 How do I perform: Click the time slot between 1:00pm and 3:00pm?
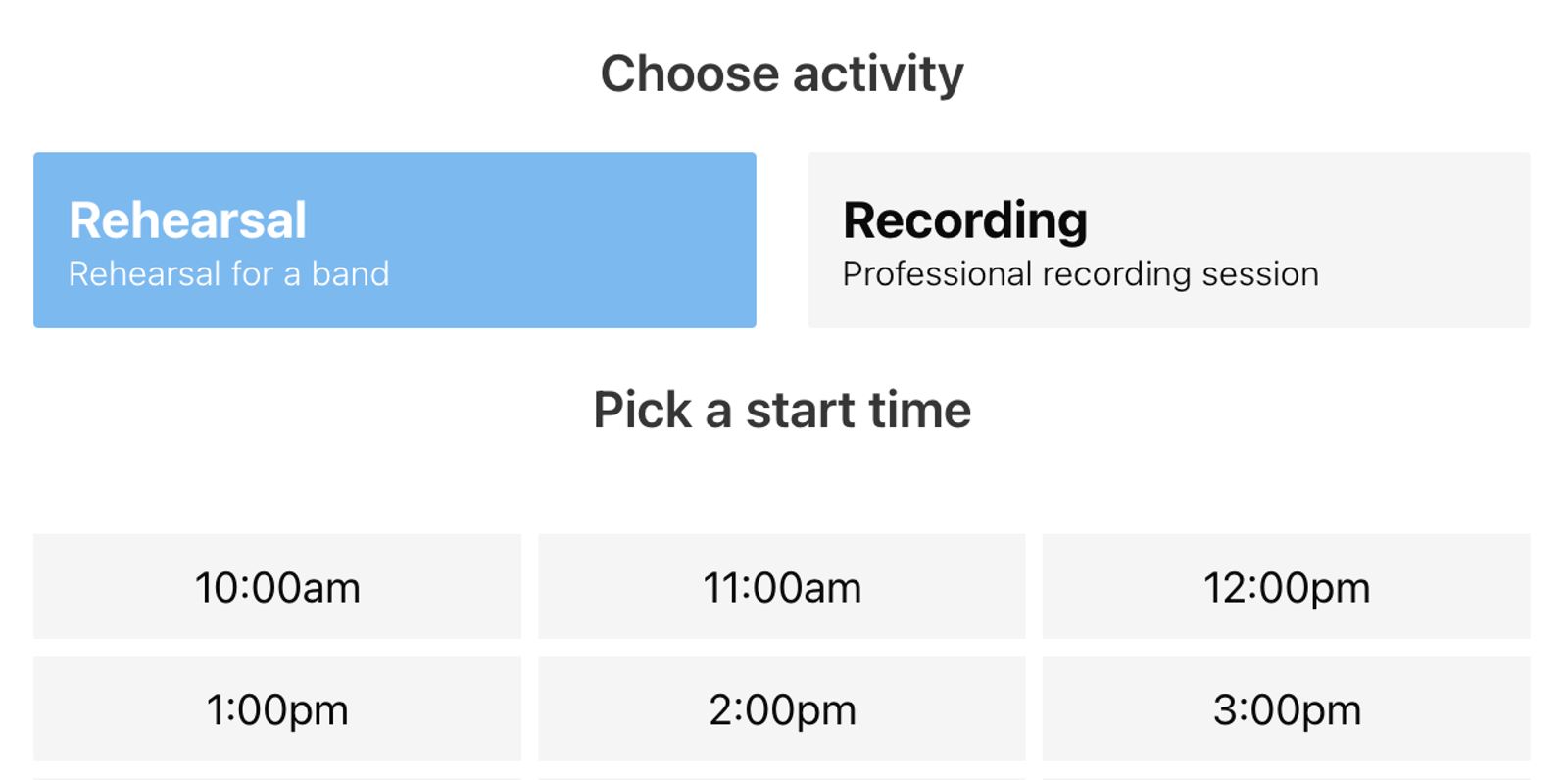pos(781,708)
